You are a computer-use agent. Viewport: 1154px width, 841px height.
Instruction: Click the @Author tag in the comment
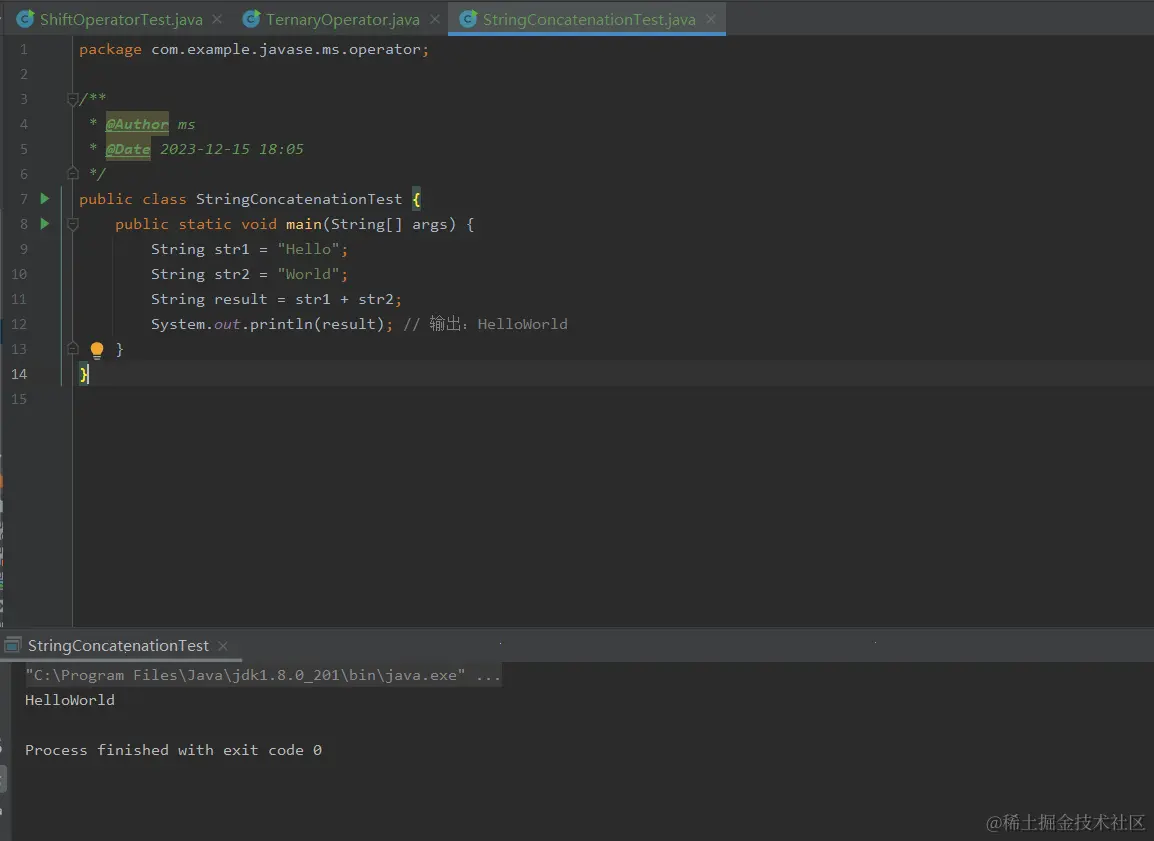click(x=137, y=124)
